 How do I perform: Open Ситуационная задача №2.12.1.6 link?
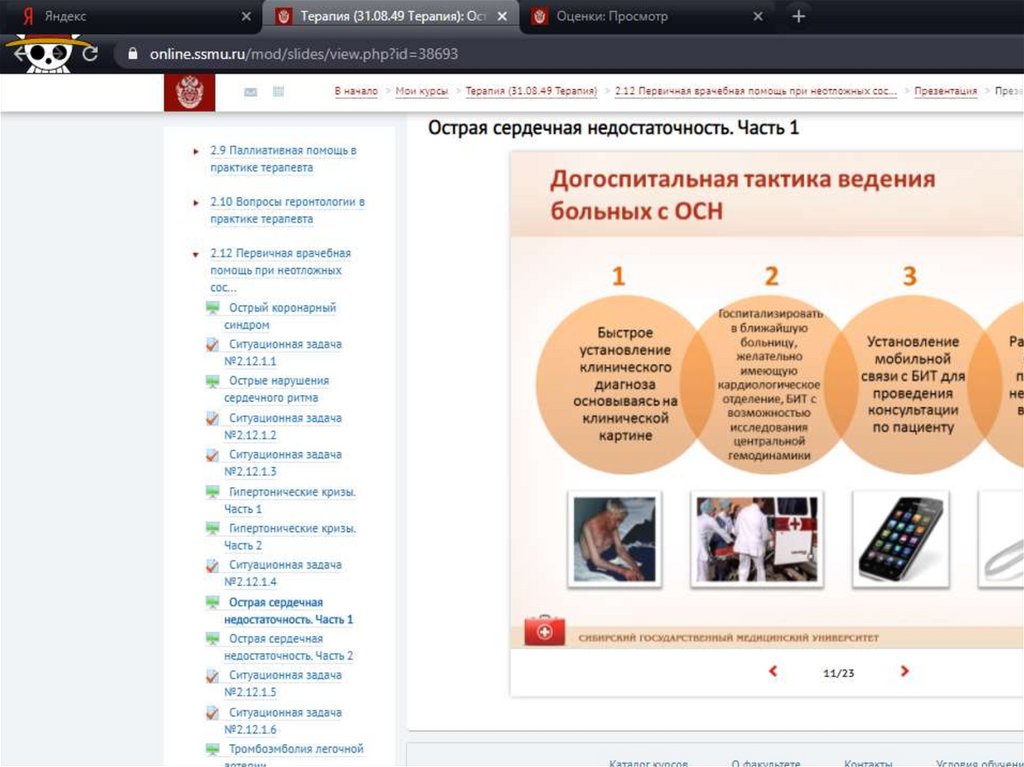283,721
